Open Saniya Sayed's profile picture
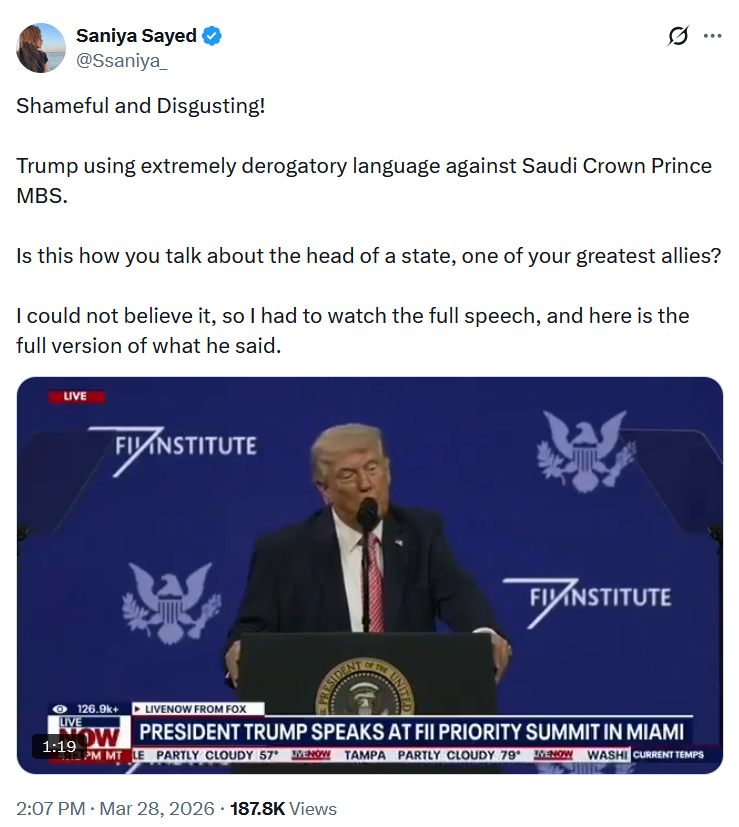Screen dimensions: 739x827 point(41,47)
